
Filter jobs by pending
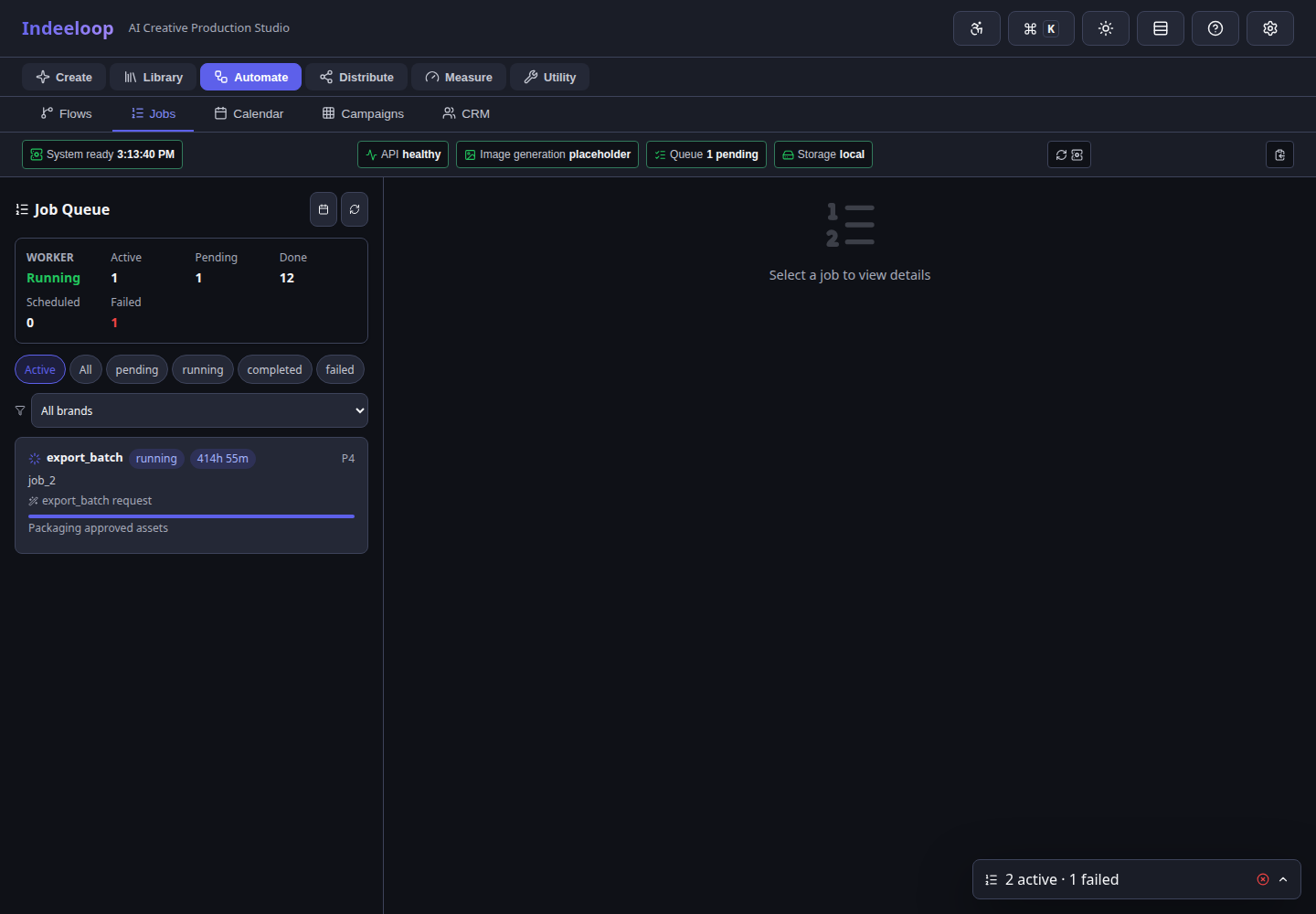click(x=137, y=369)
